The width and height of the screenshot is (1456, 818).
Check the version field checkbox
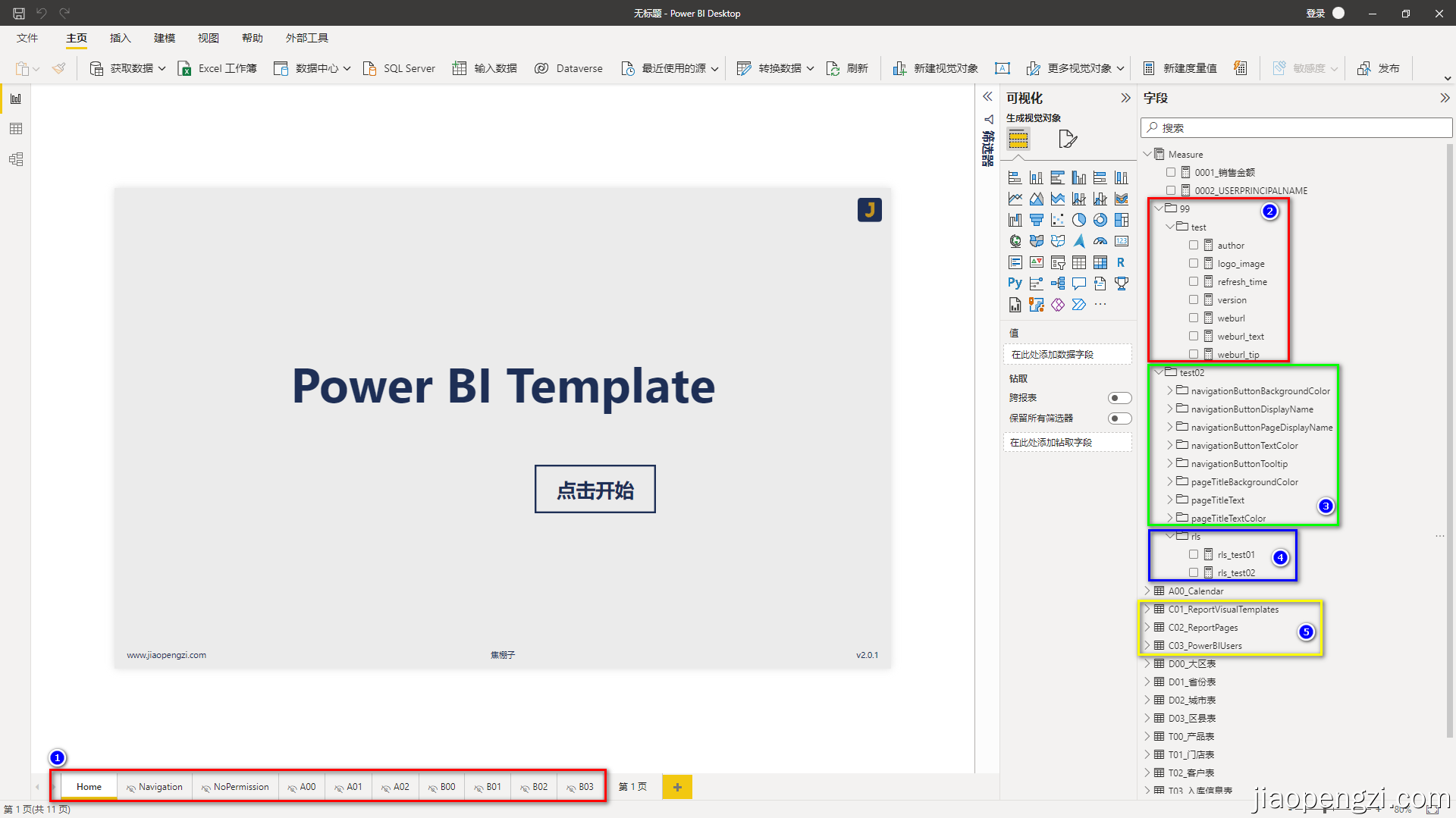[1194, 300]
